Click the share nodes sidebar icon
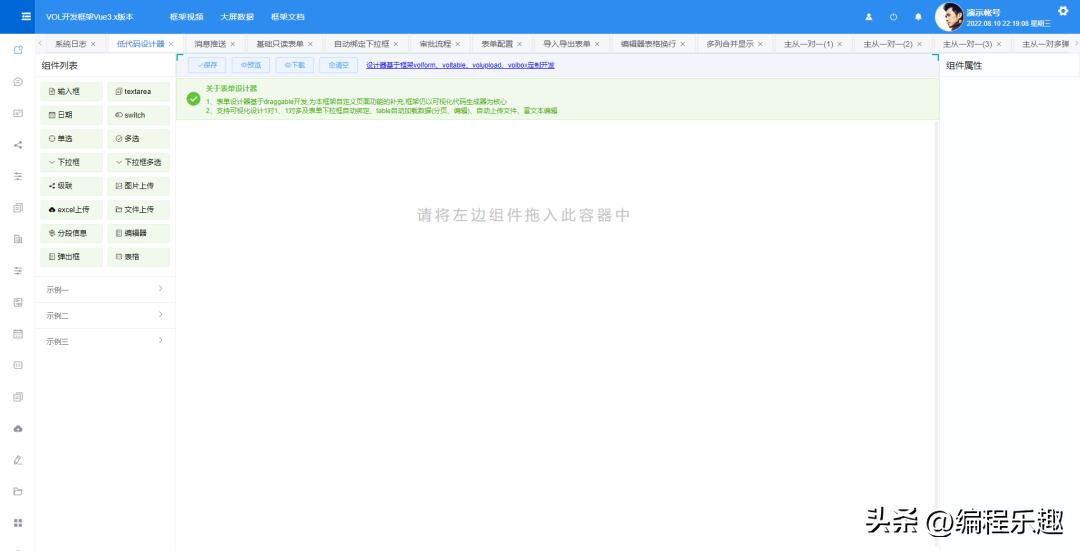The width and height of the screenshot is (1080, 551). [18, 145]
